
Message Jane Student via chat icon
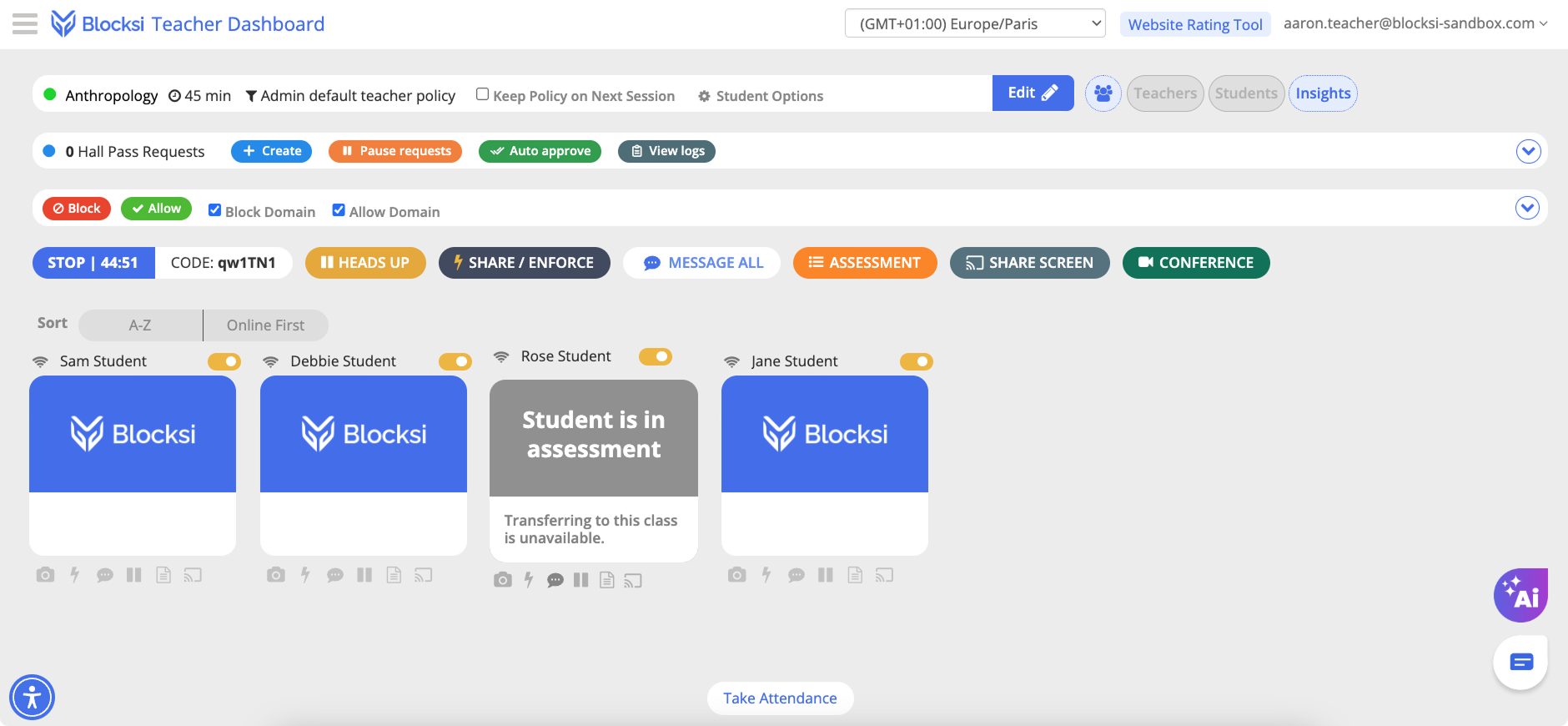[797, 575]
